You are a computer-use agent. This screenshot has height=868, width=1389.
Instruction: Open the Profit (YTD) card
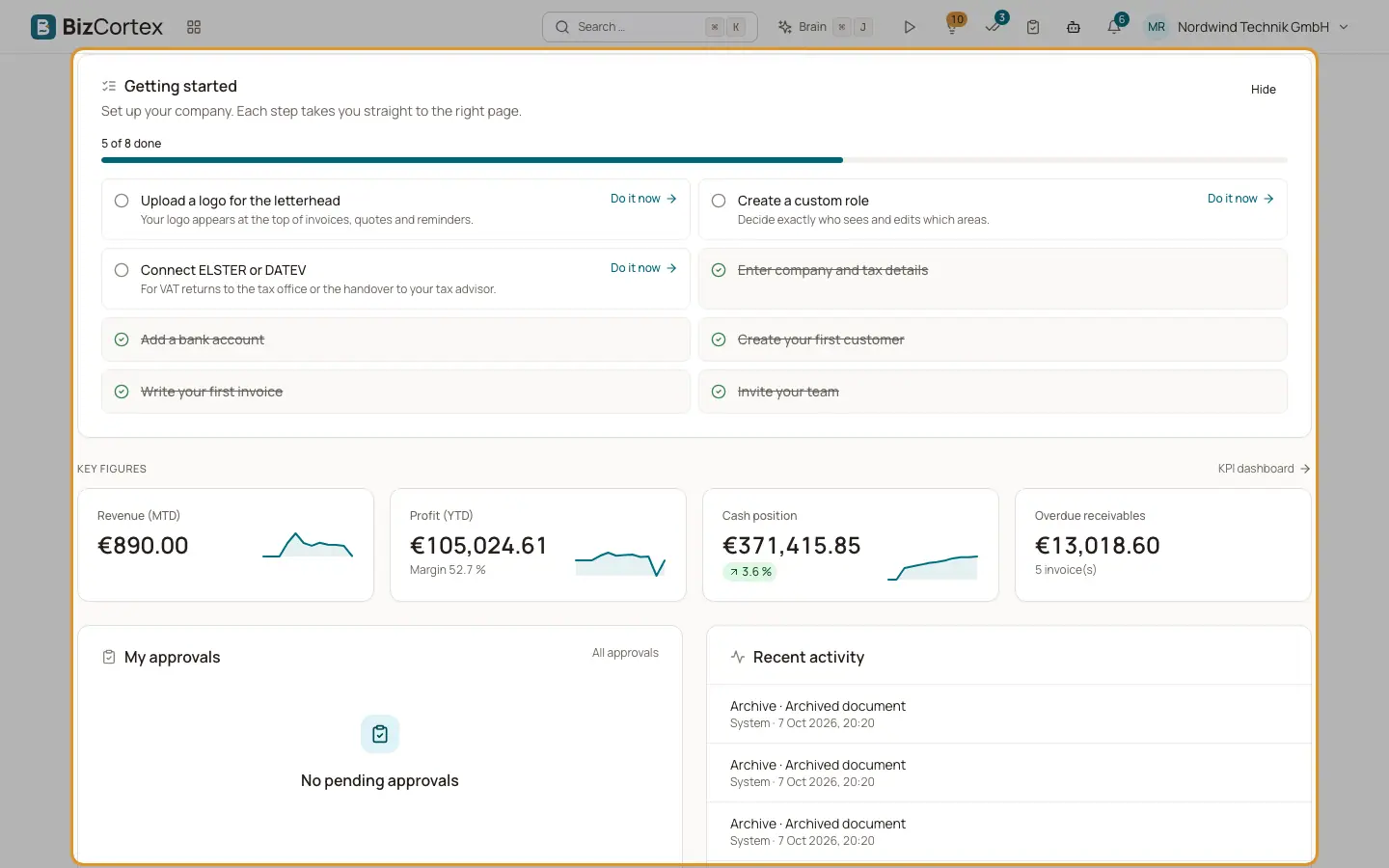tap(538, 545)
